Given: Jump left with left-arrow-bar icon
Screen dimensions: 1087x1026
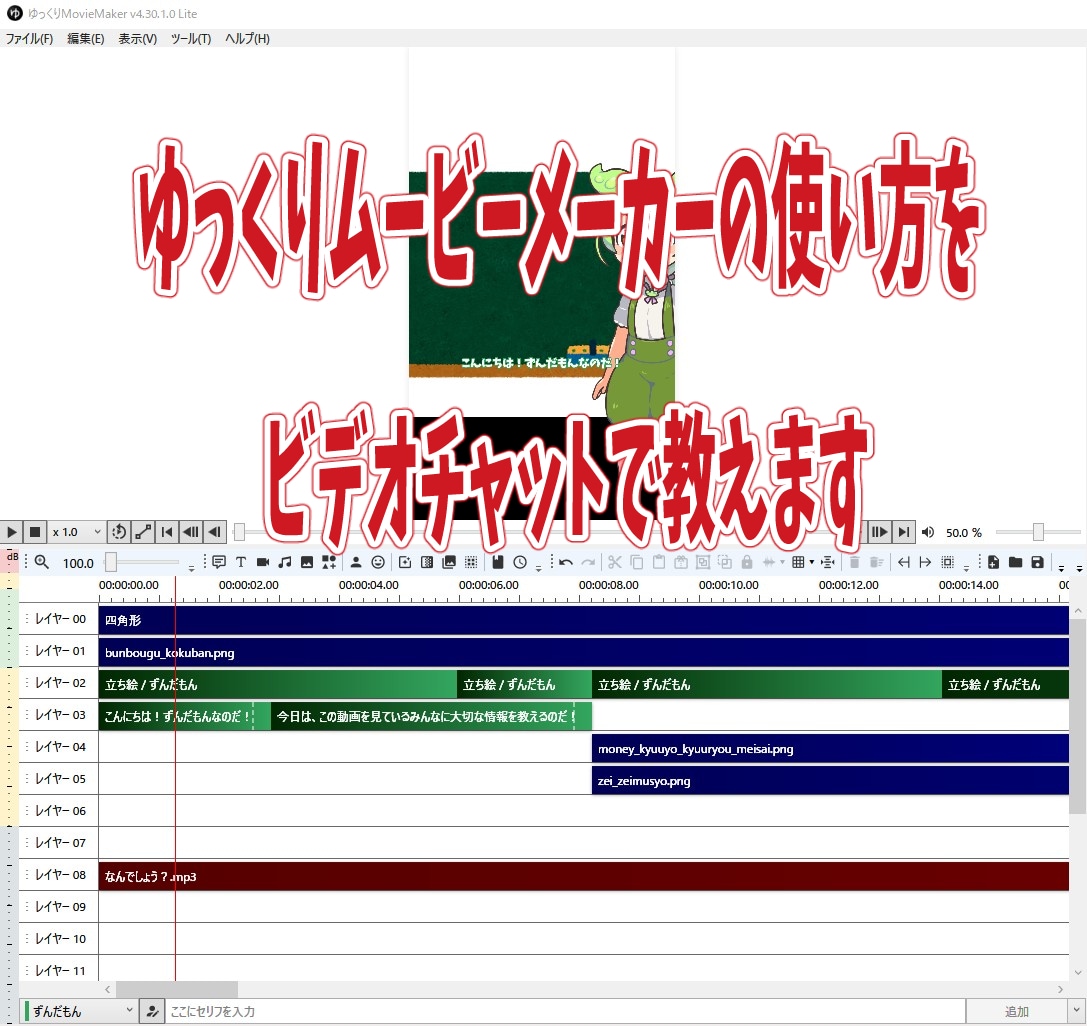Looking at the screenshot, I should tap(903, 562).
